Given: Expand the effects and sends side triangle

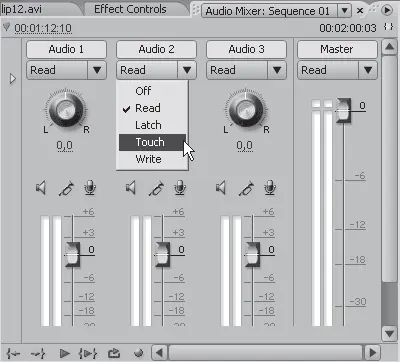Looking at the screenshot, I should click(13, 79).
